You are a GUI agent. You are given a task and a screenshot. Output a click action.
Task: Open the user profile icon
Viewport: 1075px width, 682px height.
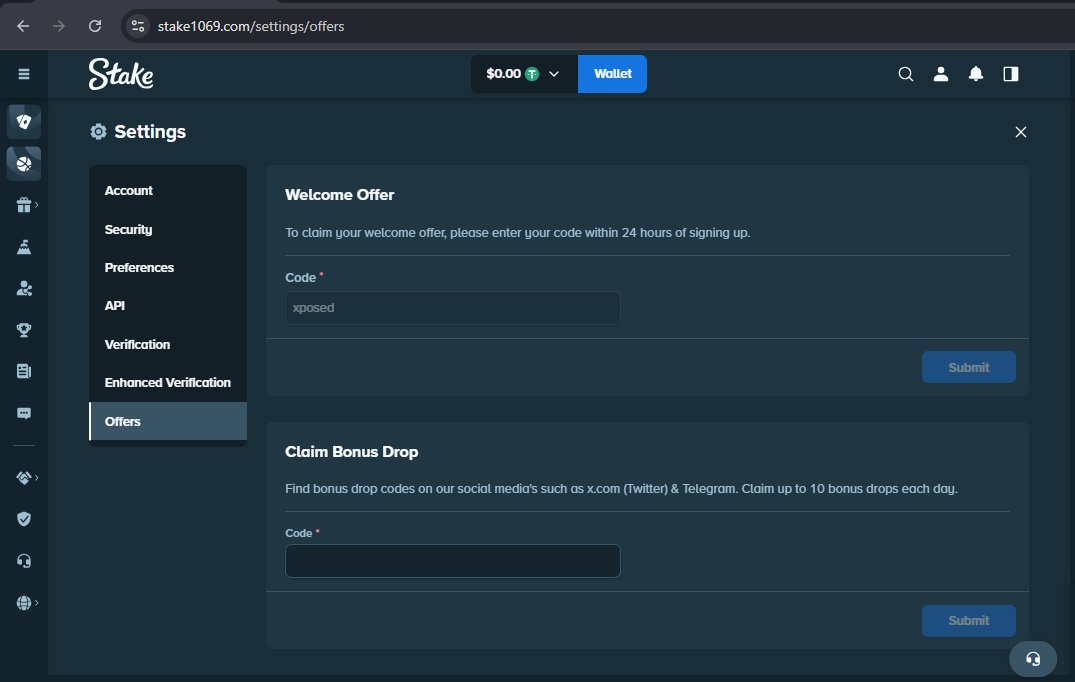[x=941, y=74]
